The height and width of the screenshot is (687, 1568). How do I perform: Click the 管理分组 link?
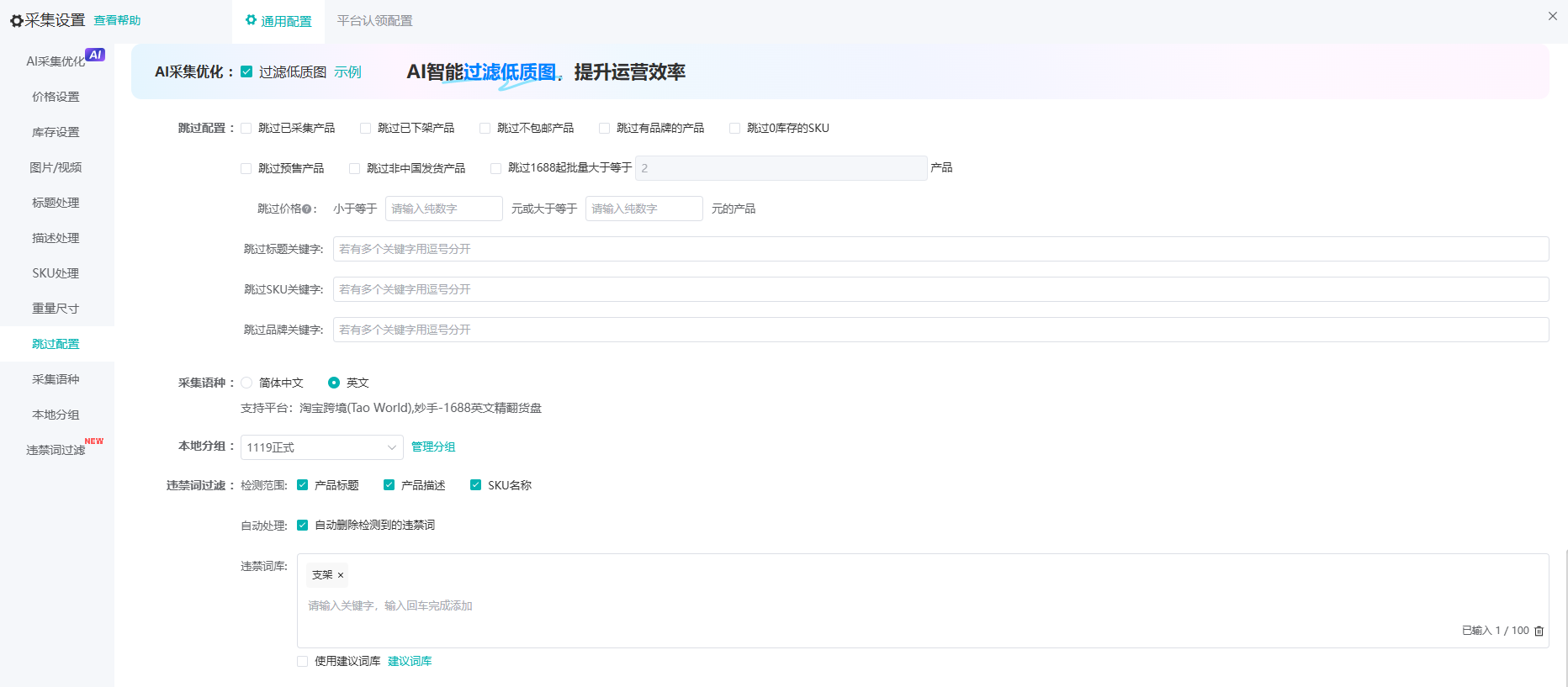pos(433,447)
